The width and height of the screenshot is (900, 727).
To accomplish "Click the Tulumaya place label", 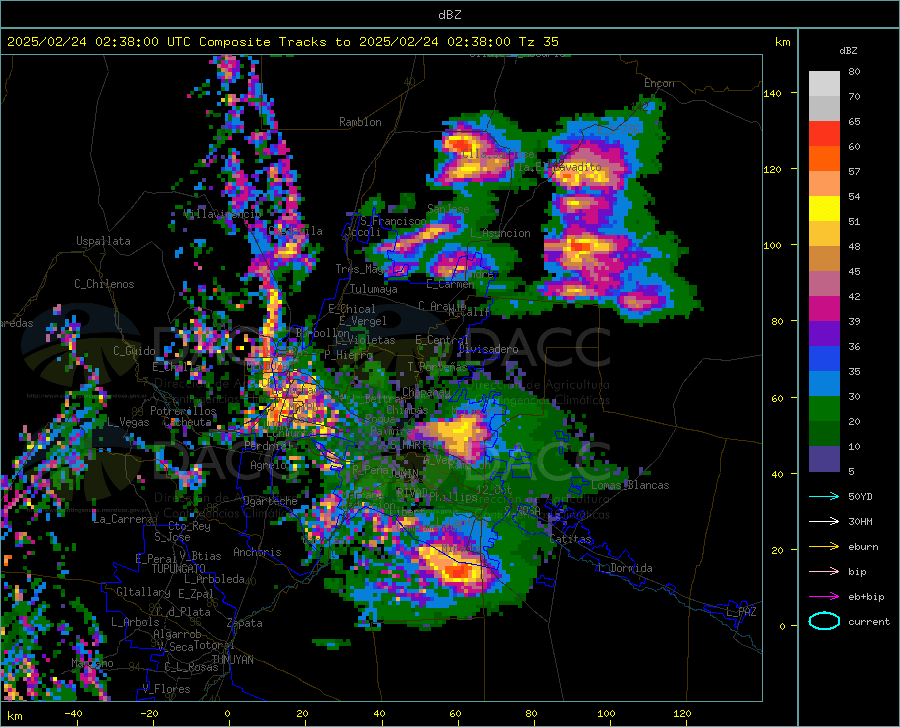I will 374,289.
